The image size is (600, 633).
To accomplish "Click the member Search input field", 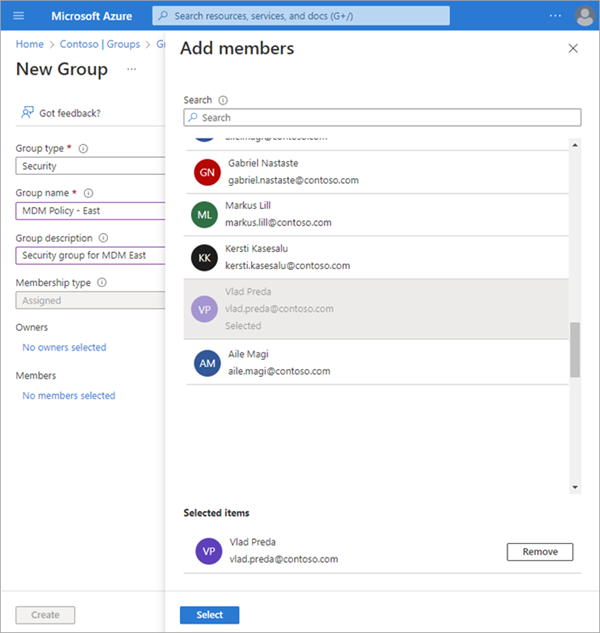I will point(382,118).
